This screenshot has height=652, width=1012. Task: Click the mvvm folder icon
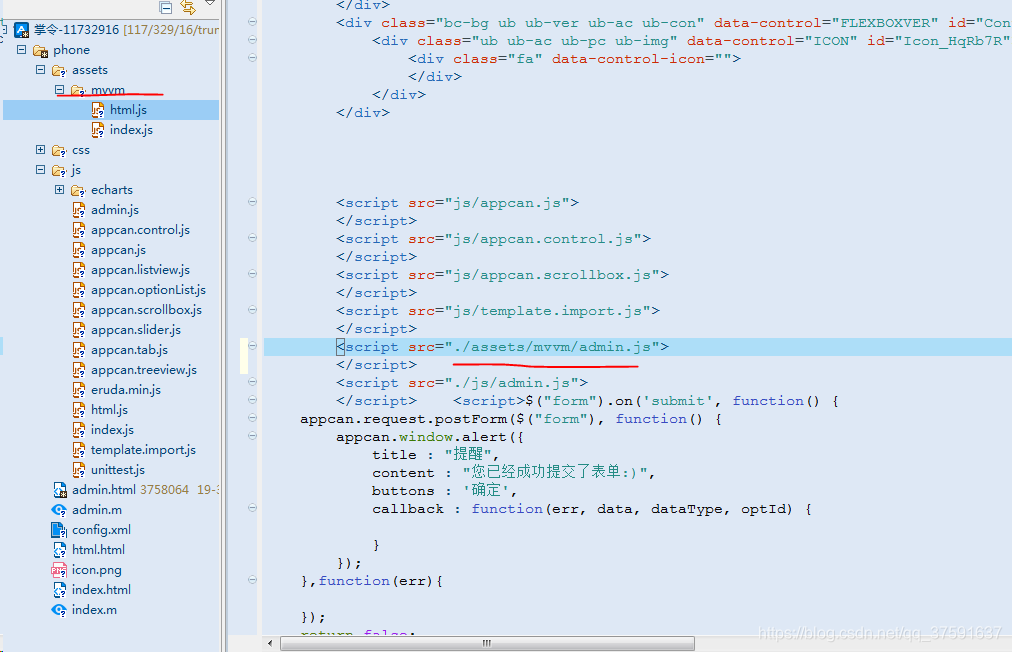[x=78, y=90]
